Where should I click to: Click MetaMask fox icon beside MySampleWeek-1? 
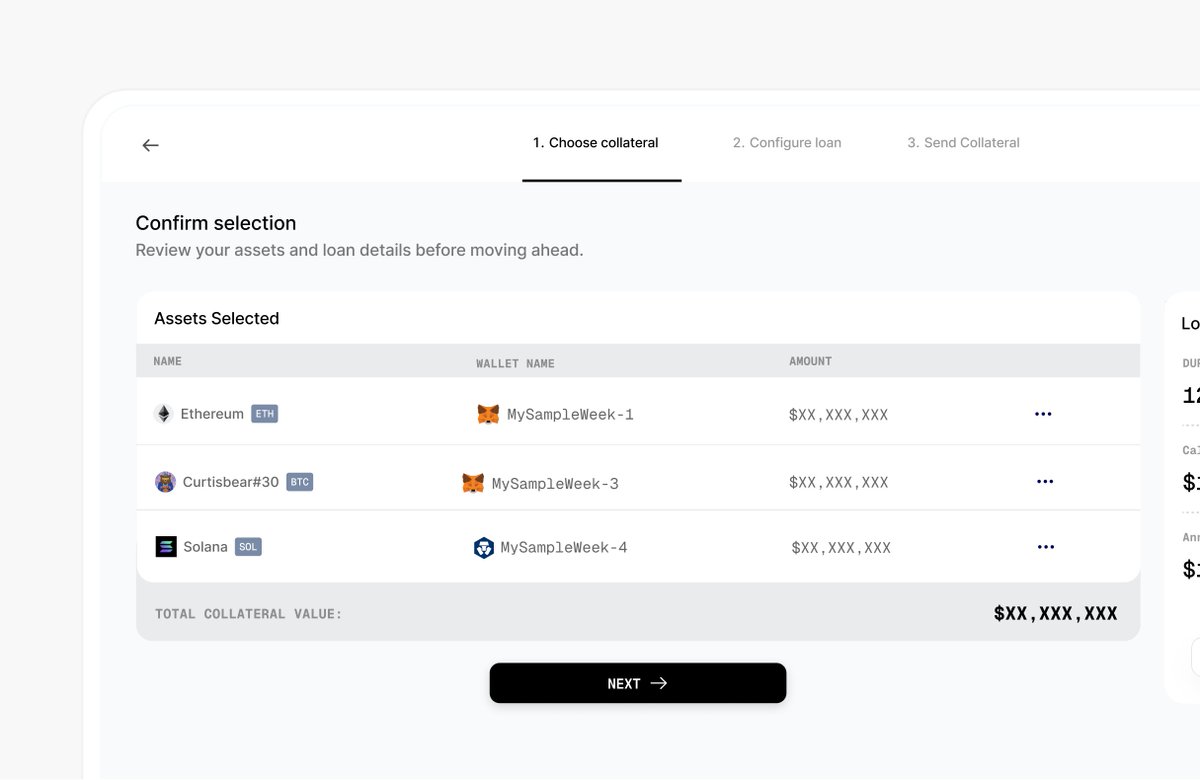(x=488, y=414)
